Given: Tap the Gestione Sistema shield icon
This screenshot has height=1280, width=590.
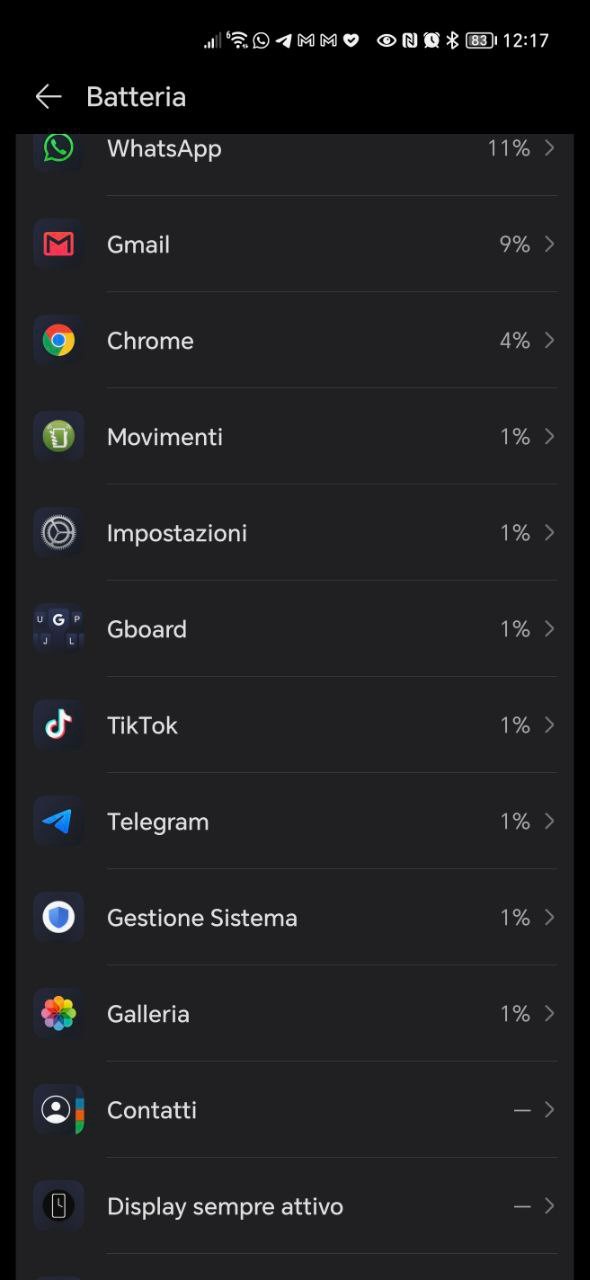Looking at the screenshot, I should [58, 918].
